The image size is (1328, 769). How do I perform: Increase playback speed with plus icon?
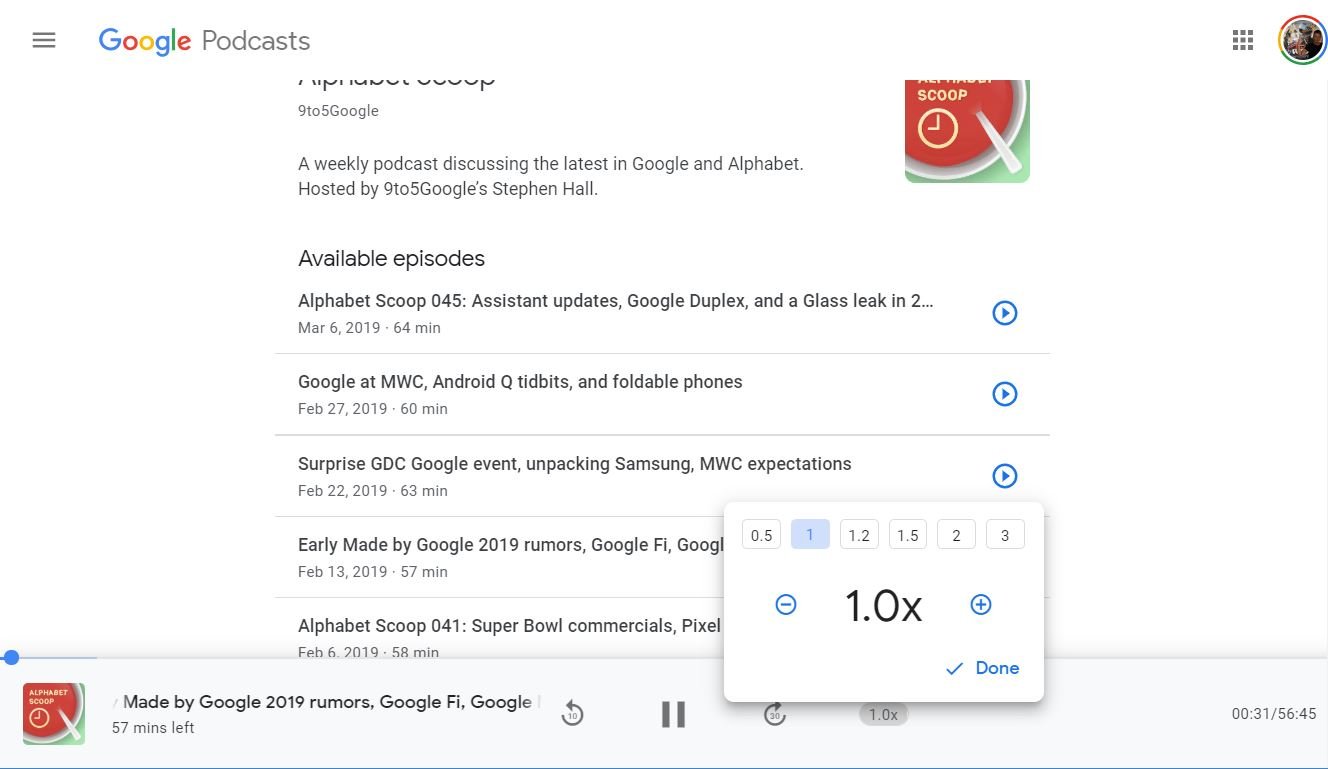point(981,605)
